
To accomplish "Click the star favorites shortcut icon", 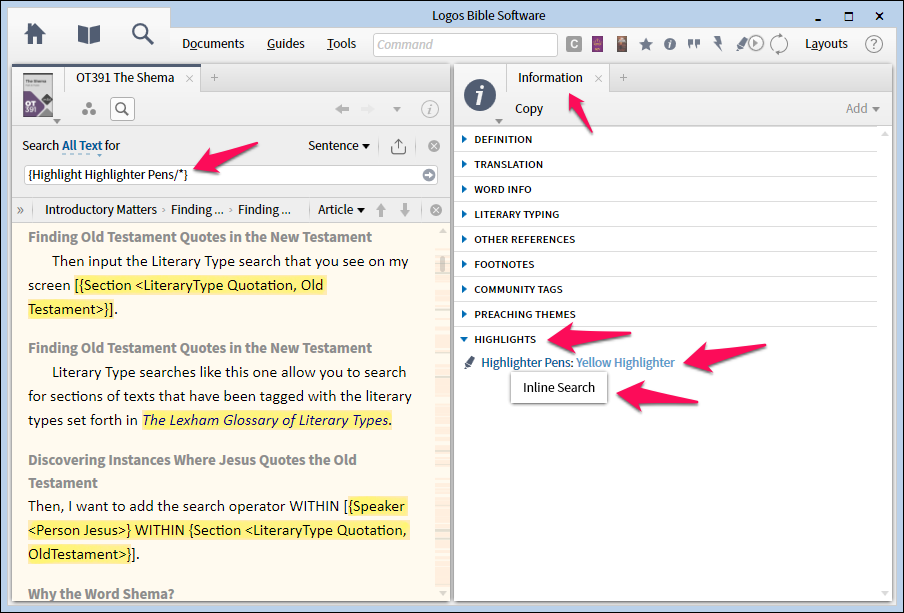I will (646, 44).
